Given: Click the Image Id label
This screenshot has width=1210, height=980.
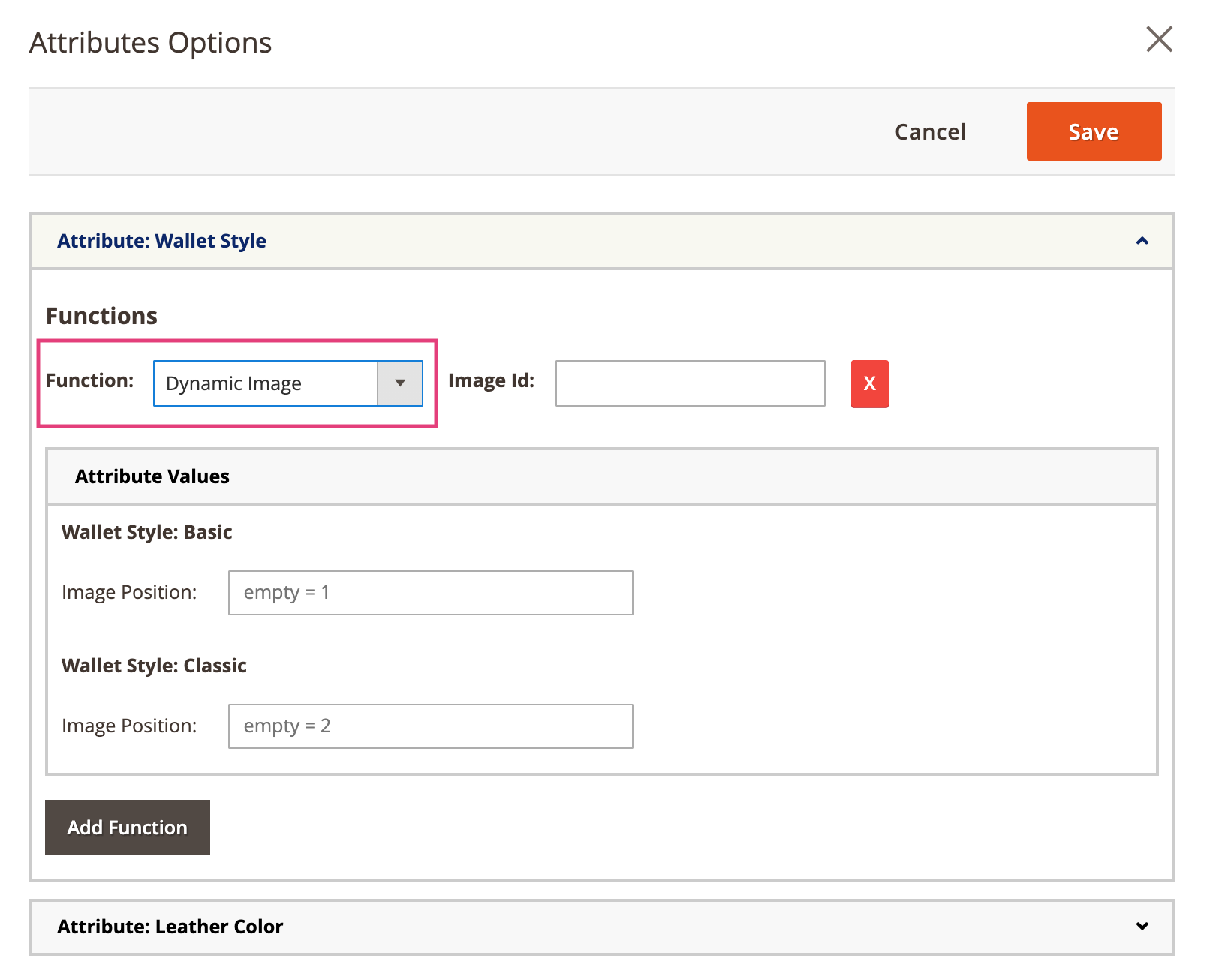Looking at the screenshot, I should 491,381.
